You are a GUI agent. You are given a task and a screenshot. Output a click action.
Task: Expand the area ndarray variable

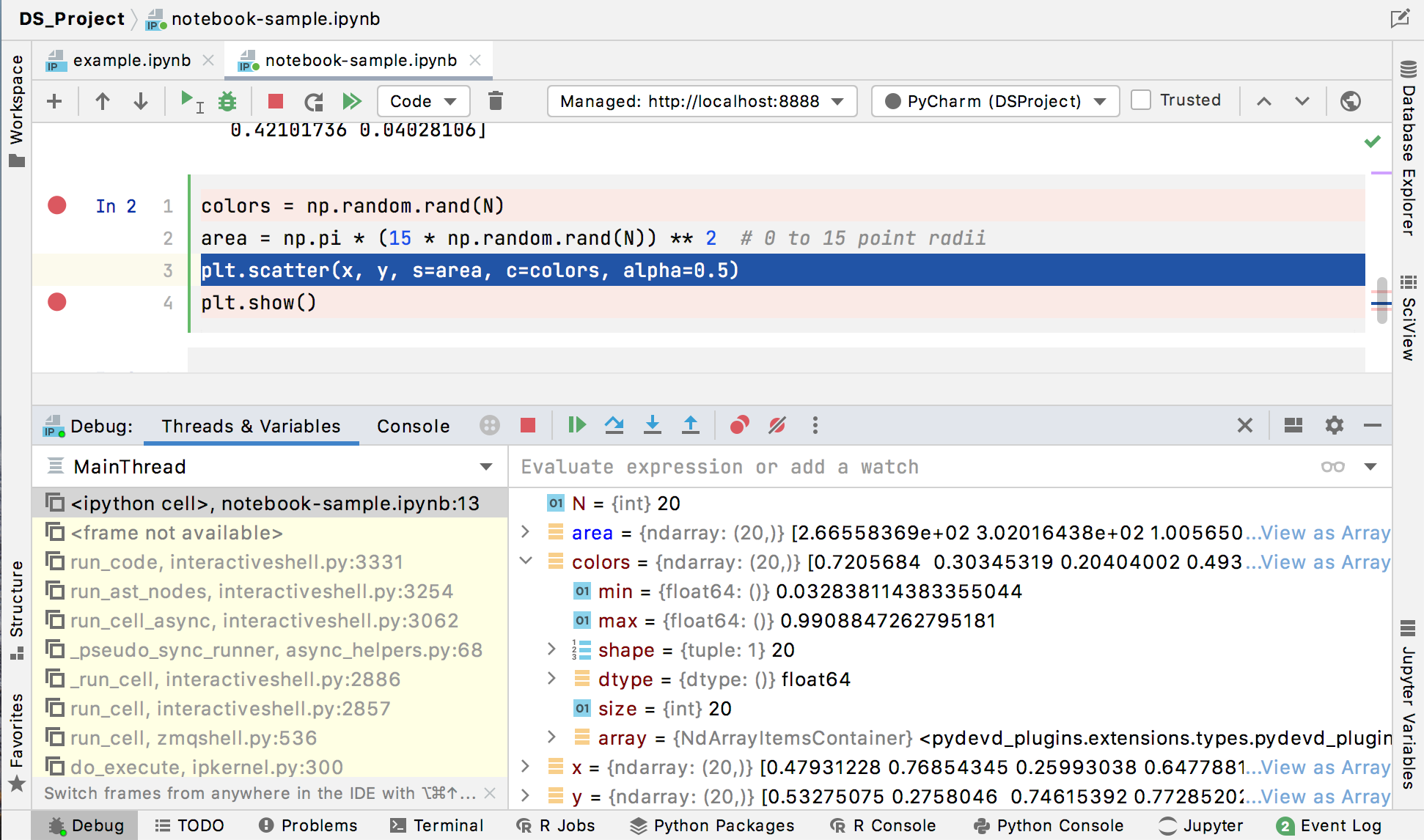[527, 532]
